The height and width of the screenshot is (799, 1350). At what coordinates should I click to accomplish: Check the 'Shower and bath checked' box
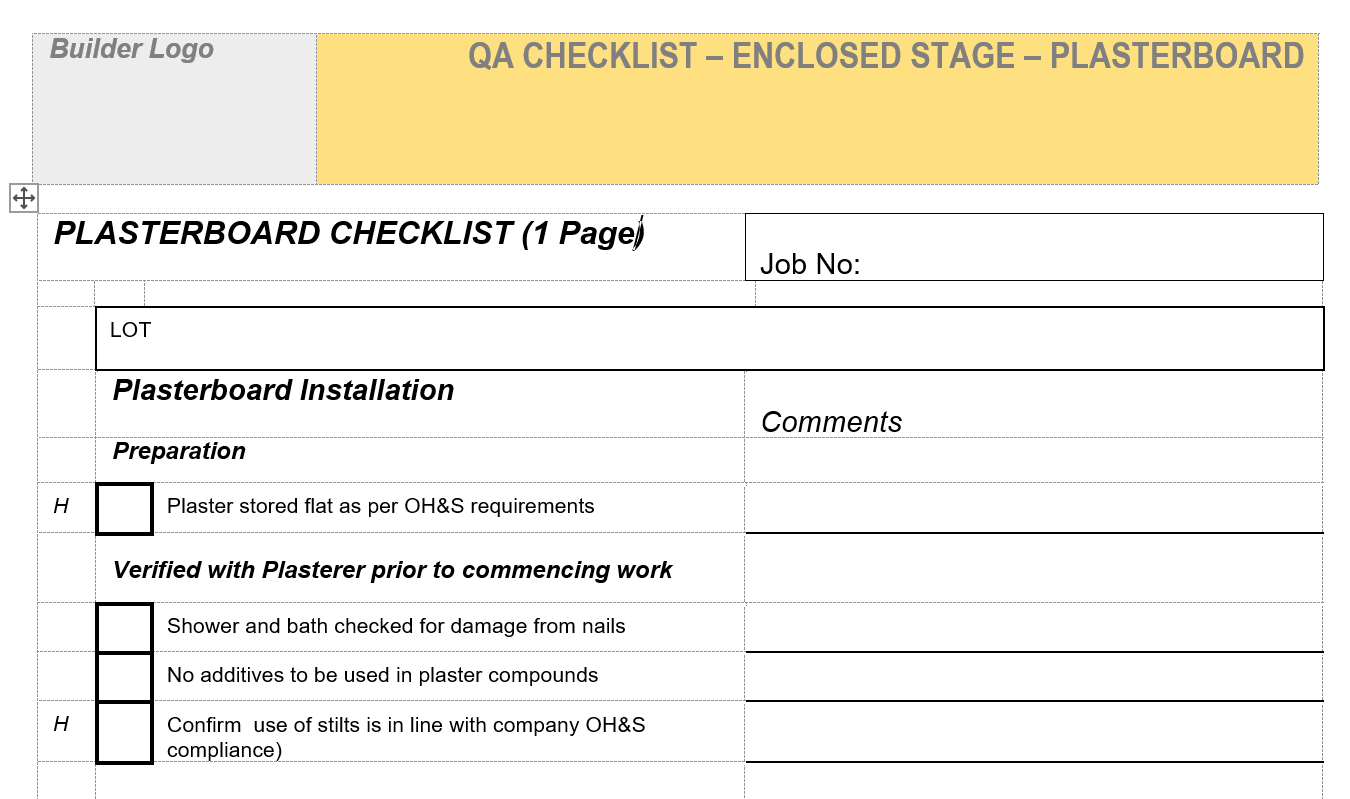(x=124, y=628)
